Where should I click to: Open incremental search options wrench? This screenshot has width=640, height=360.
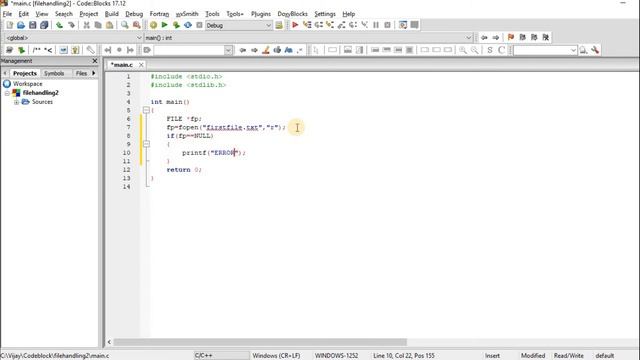tap(595, 50)
